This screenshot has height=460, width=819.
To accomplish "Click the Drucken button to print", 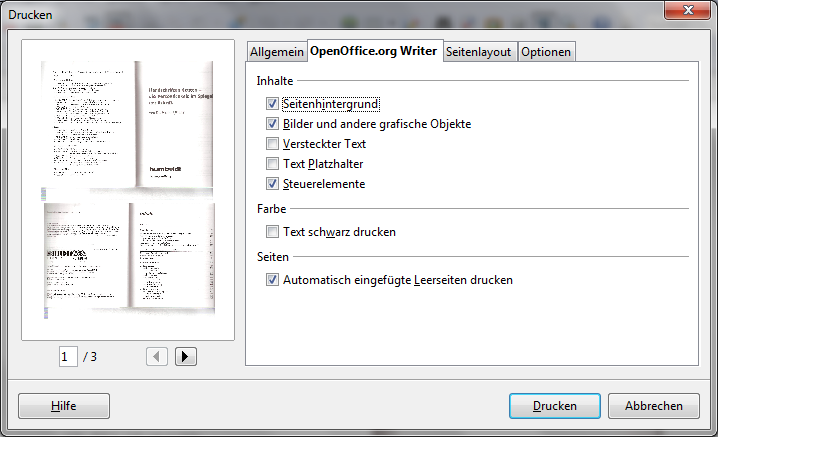I will [554, 406].
